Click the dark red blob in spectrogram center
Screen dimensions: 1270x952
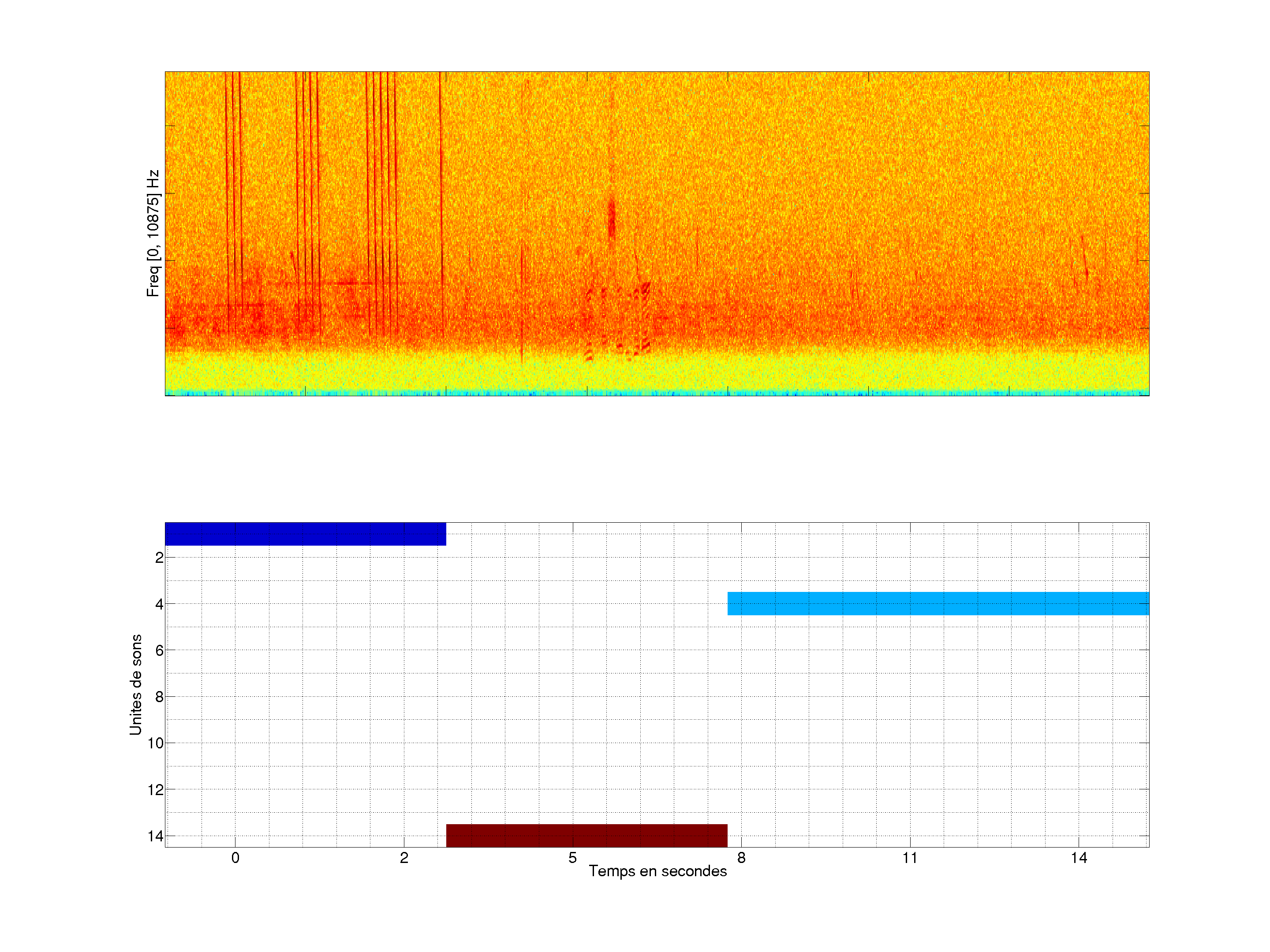[612, 218]
